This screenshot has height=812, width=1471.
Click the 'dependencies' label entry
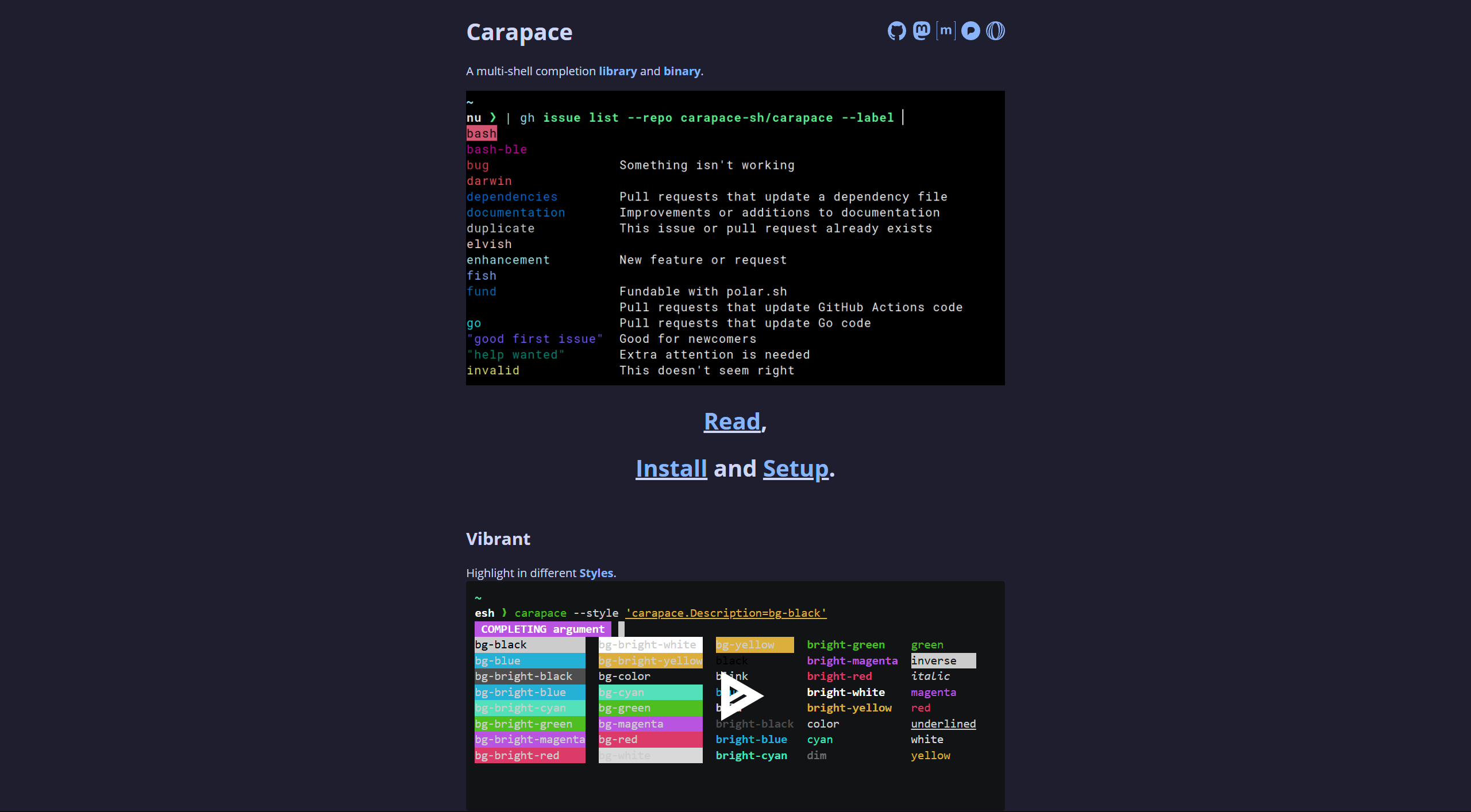(512, 197)
